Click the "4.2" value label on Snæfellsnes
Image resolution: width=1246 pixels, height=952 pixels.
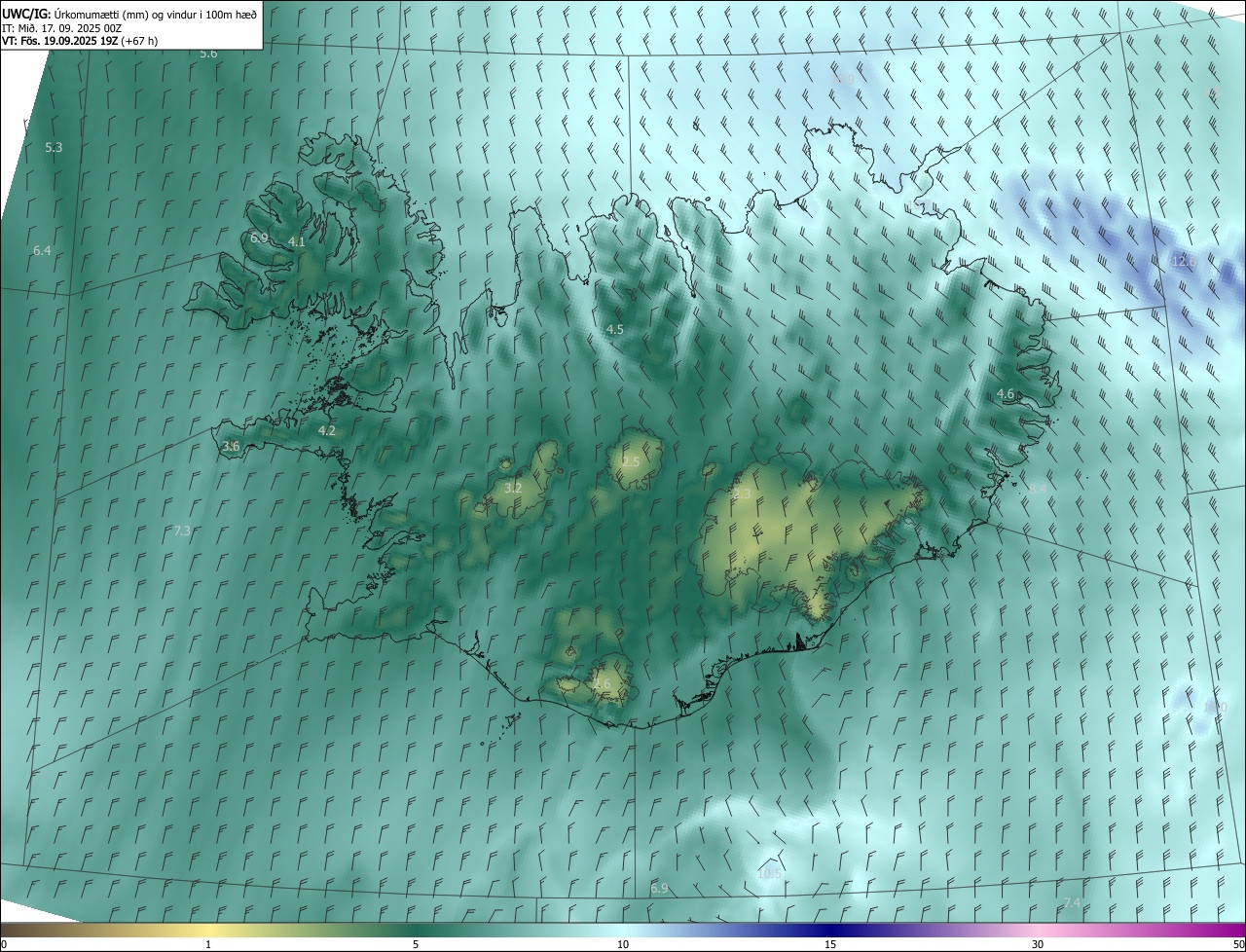326,430
